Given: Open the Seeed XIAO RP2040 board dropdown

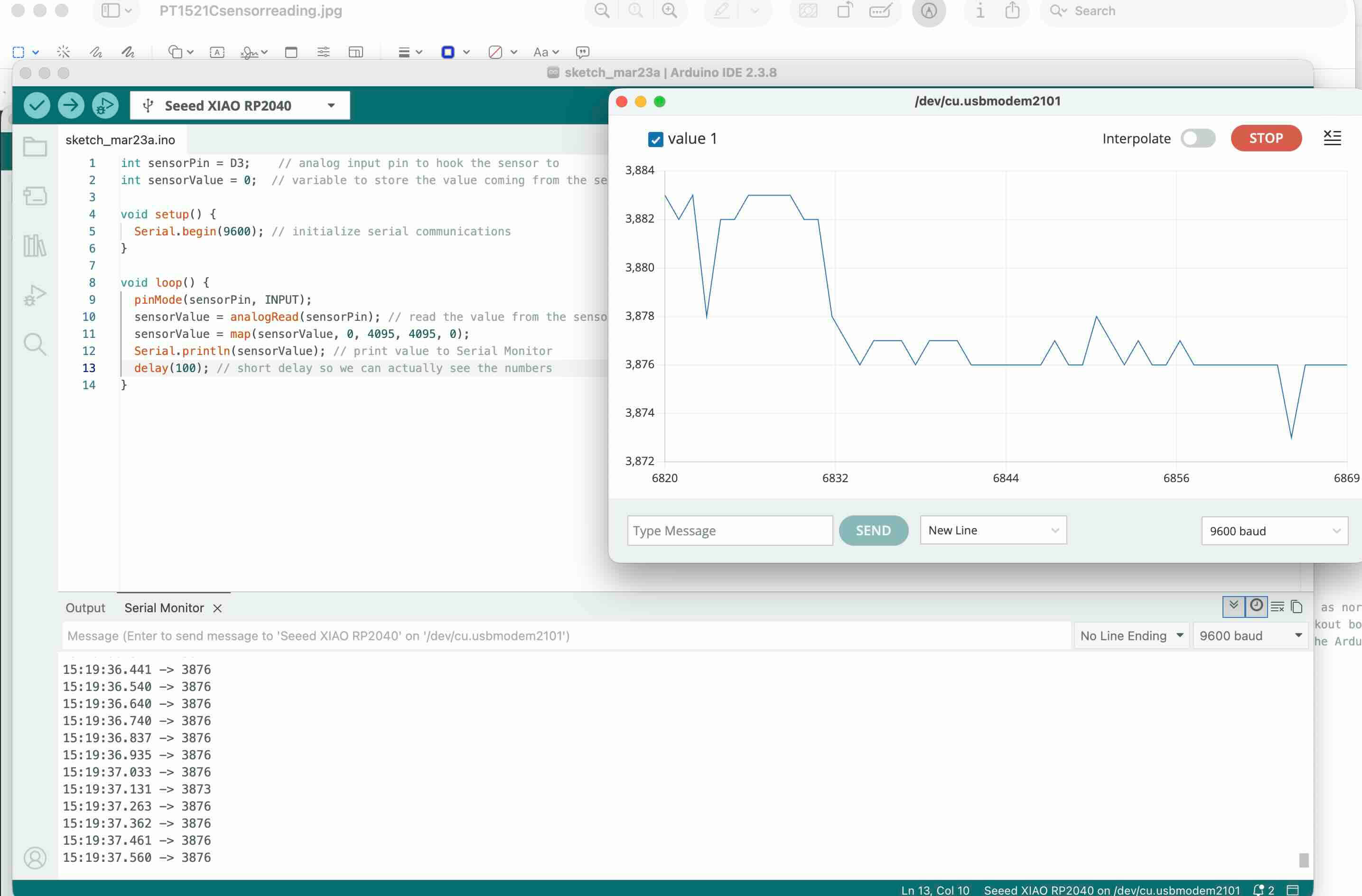Looking at the screenshot, I should point(240,106).
